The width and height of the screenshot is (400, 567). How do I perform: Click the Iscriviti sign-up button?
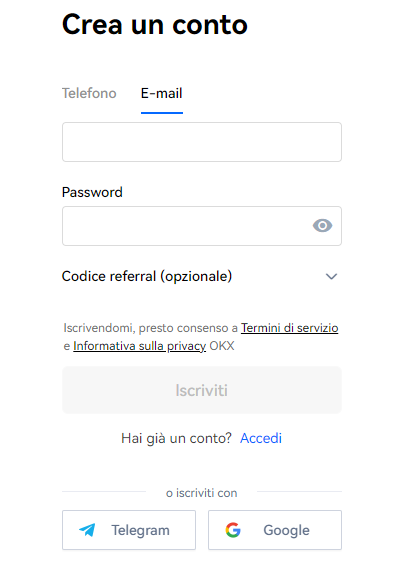[202, 390]
